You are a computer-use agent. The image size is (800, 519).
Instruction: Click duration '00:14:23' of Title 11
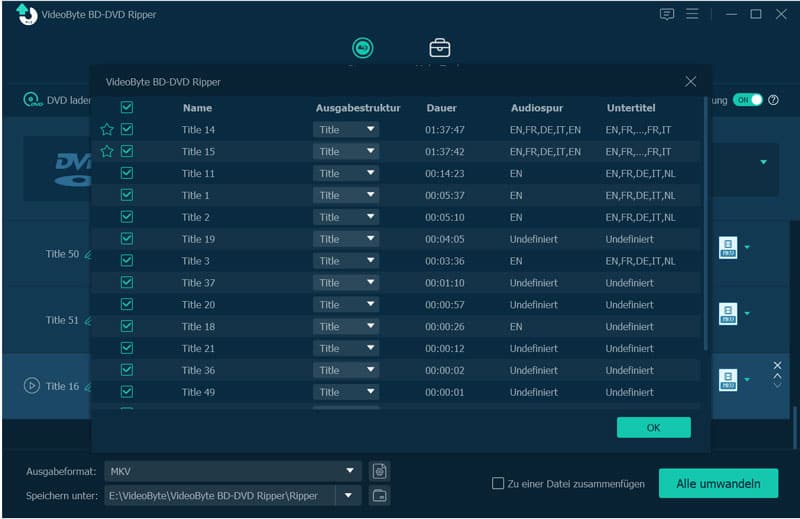tap(444, 174)
